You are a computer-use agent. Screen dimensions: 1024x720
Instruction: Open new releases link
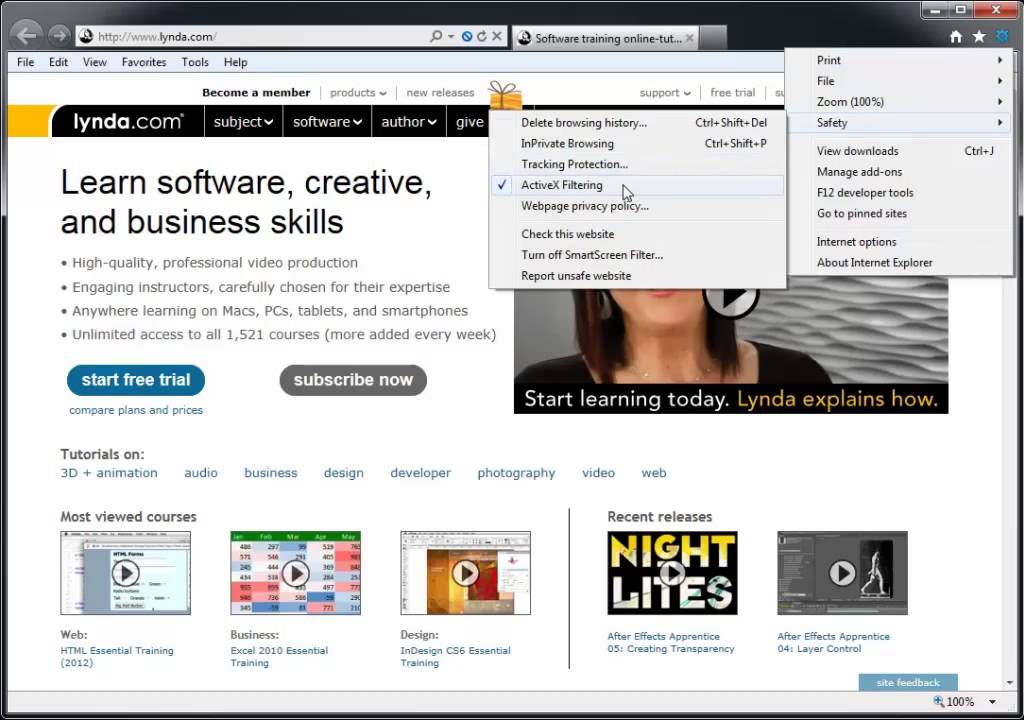tap(440, 93)
